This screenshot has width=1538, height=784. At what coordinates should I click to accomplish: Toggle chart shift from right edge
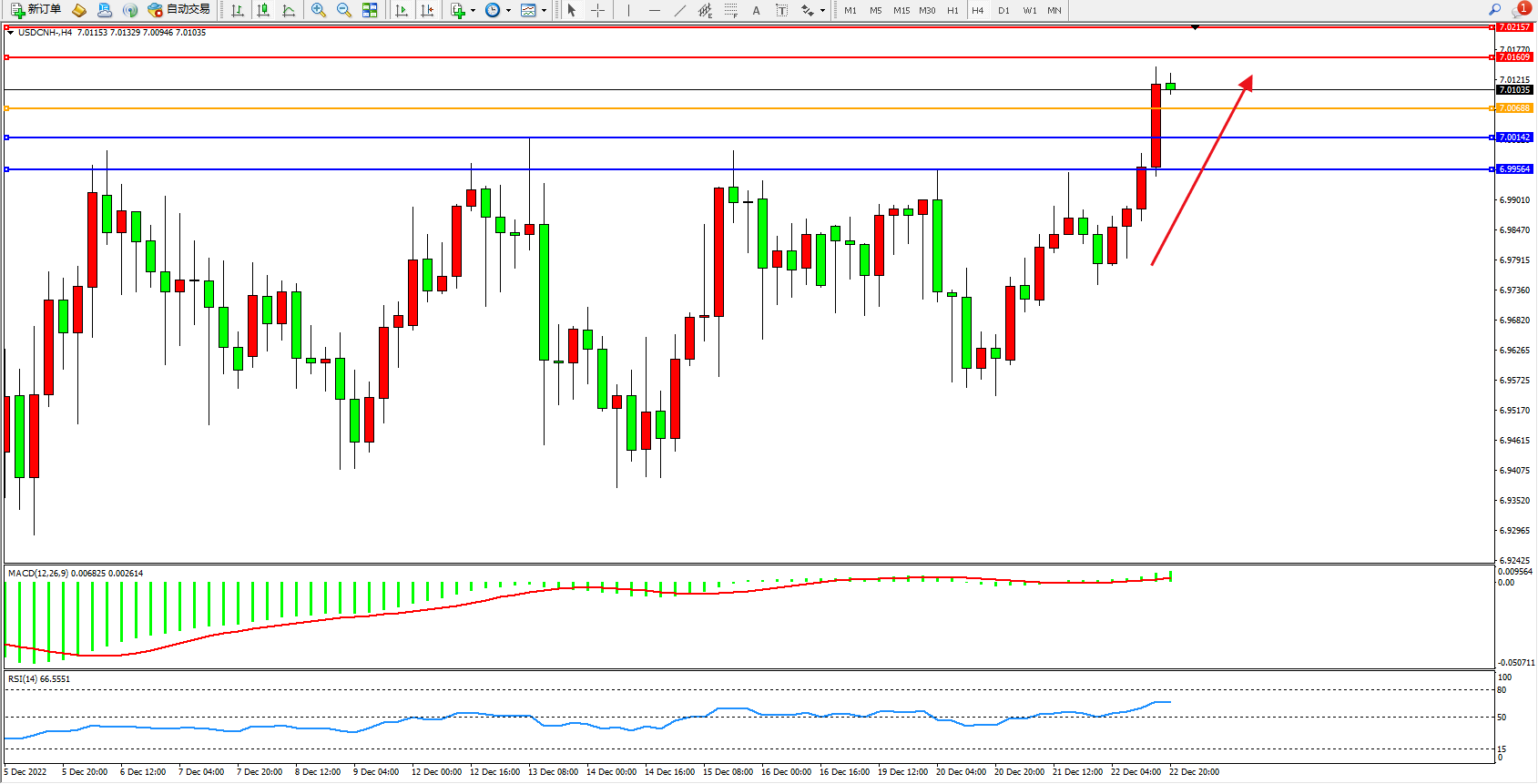click(427, 10)
